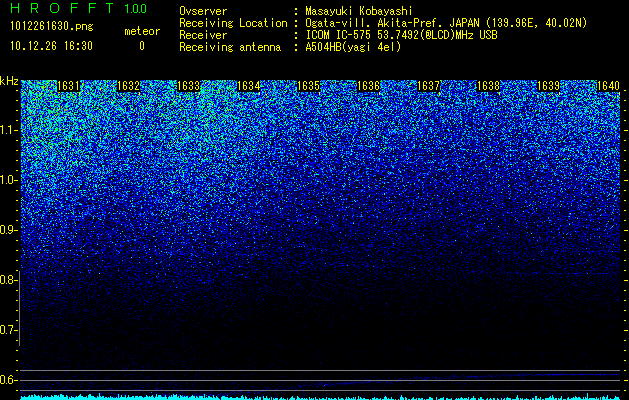The width and height of the screenshot is (629, 400).
Task: Click observer name Masayuki Kobayashi
Action: 359,11
